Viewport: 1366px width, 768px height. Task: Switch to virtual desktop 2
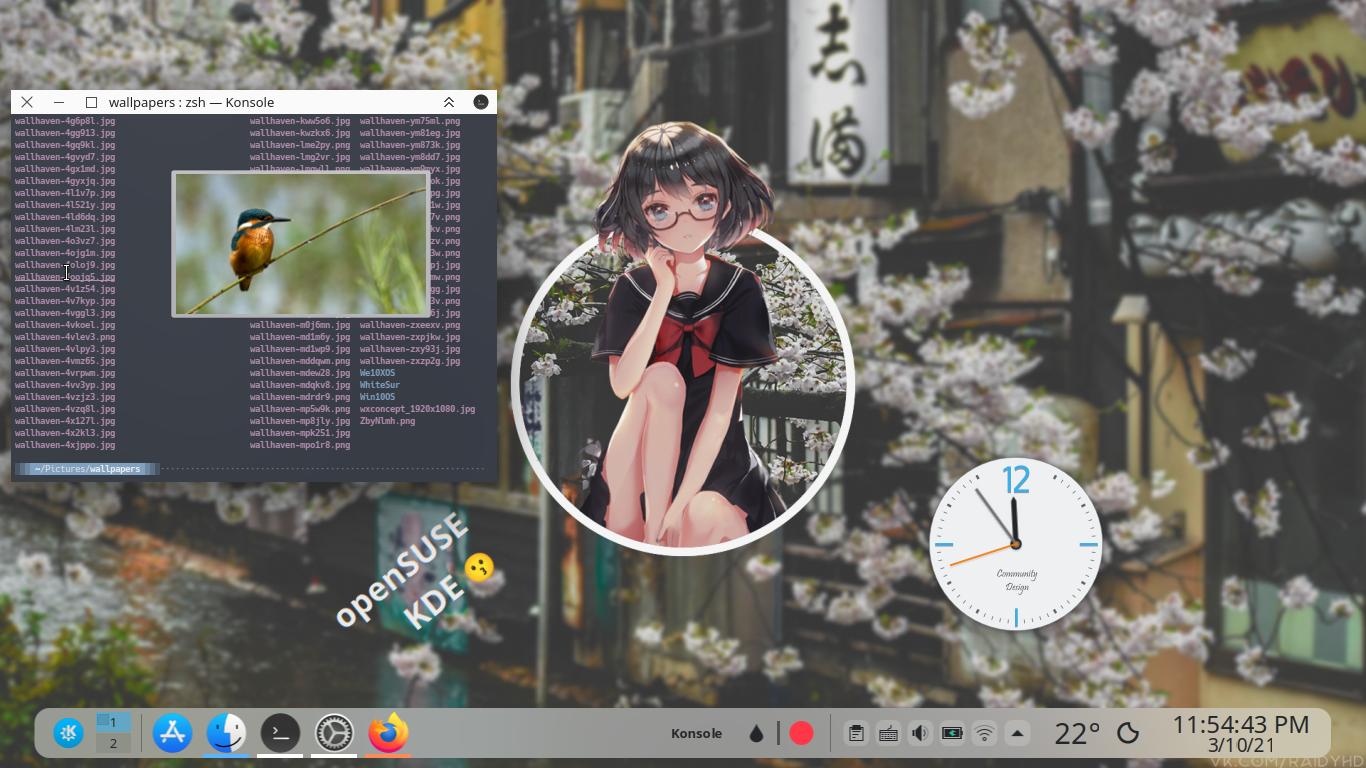(x=113, y=743)
